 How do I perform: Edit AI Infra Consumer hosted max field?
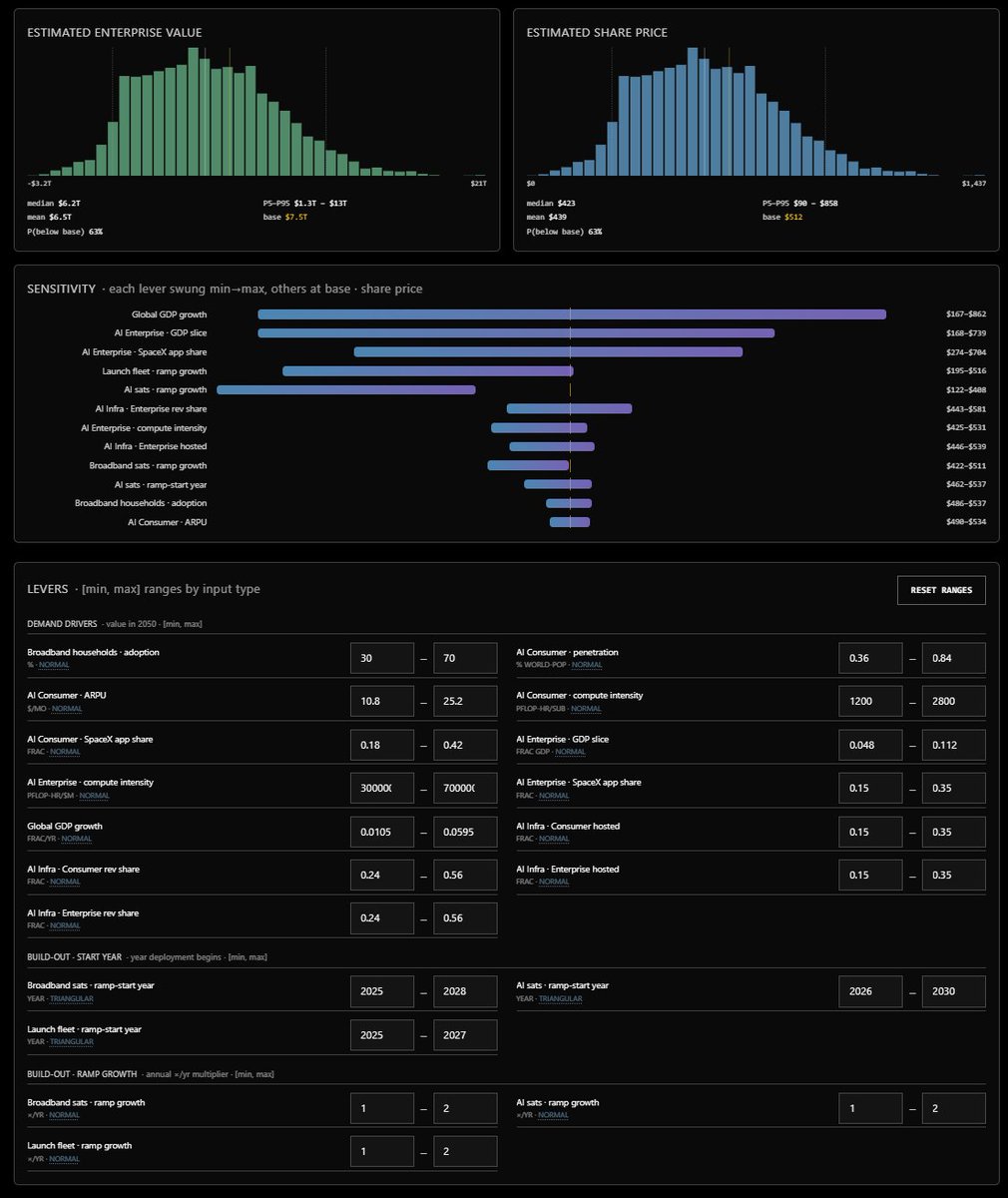click(x=954, y=832)
